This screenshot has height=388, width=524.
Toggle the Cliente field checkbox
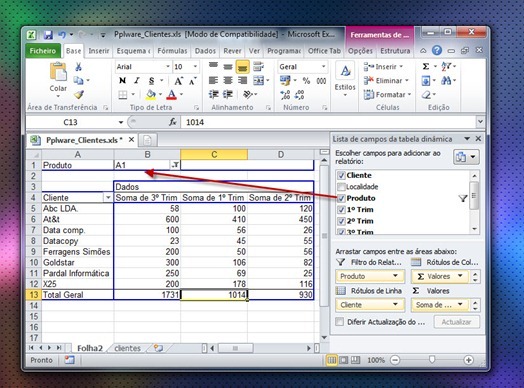coord(341,175)
